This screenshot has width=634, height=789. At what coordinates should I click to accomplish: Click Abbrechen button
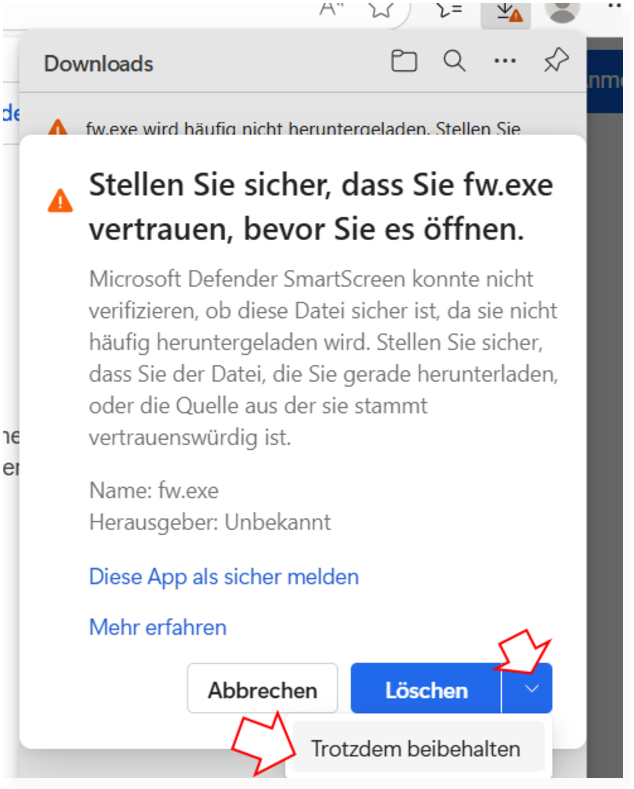(x=262, y=690)
